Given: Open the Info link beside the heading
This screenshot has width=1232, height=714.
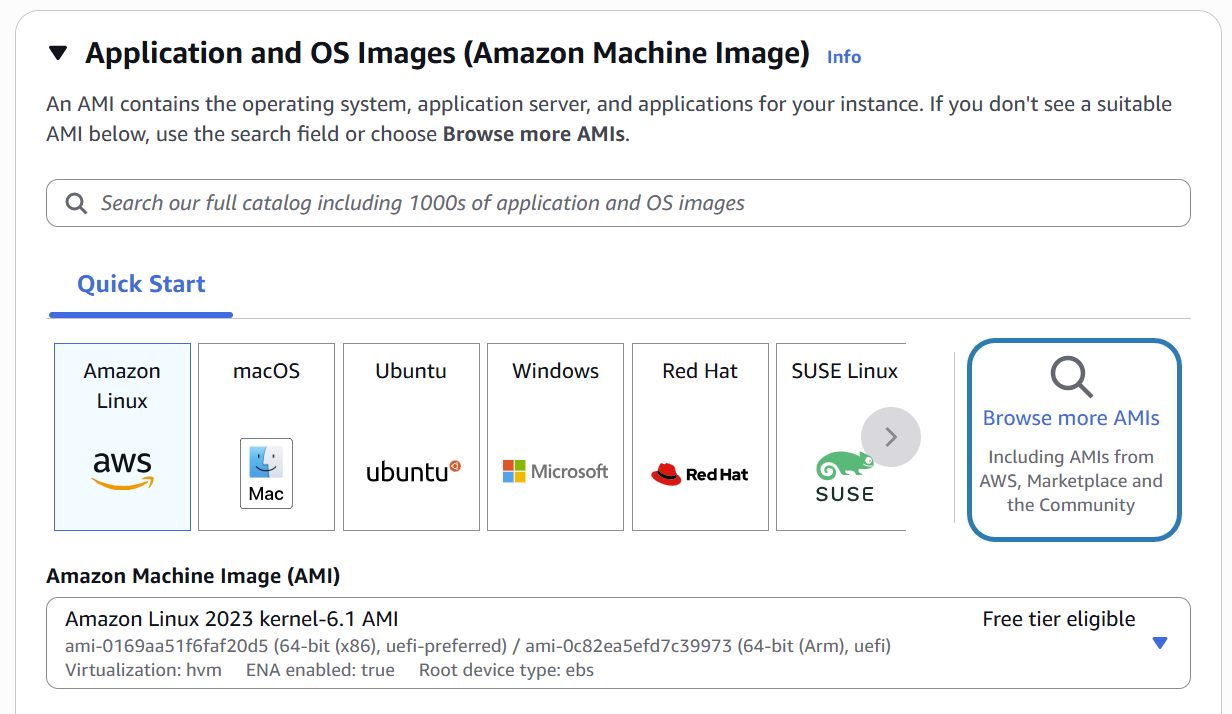Looking at the screenshot, I should pos(843,57).
